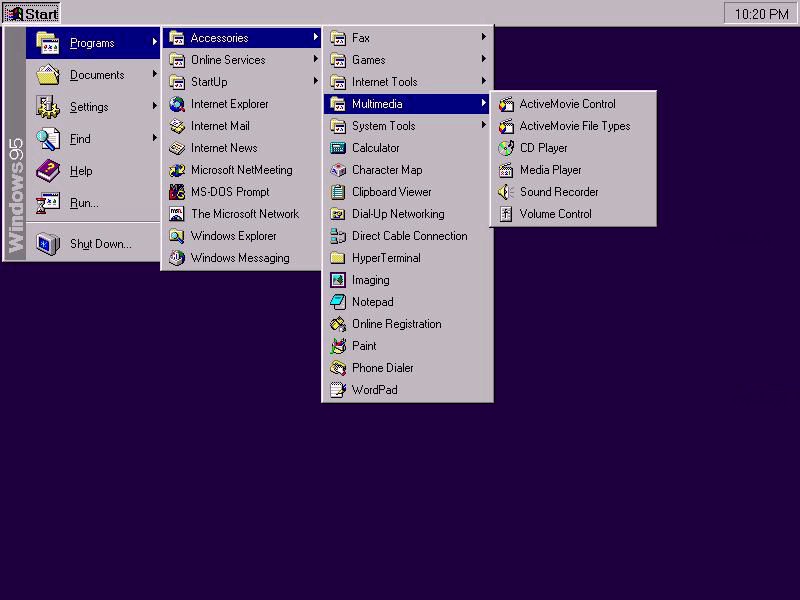Expand the Settings submenu arrow

pos(155,106)
